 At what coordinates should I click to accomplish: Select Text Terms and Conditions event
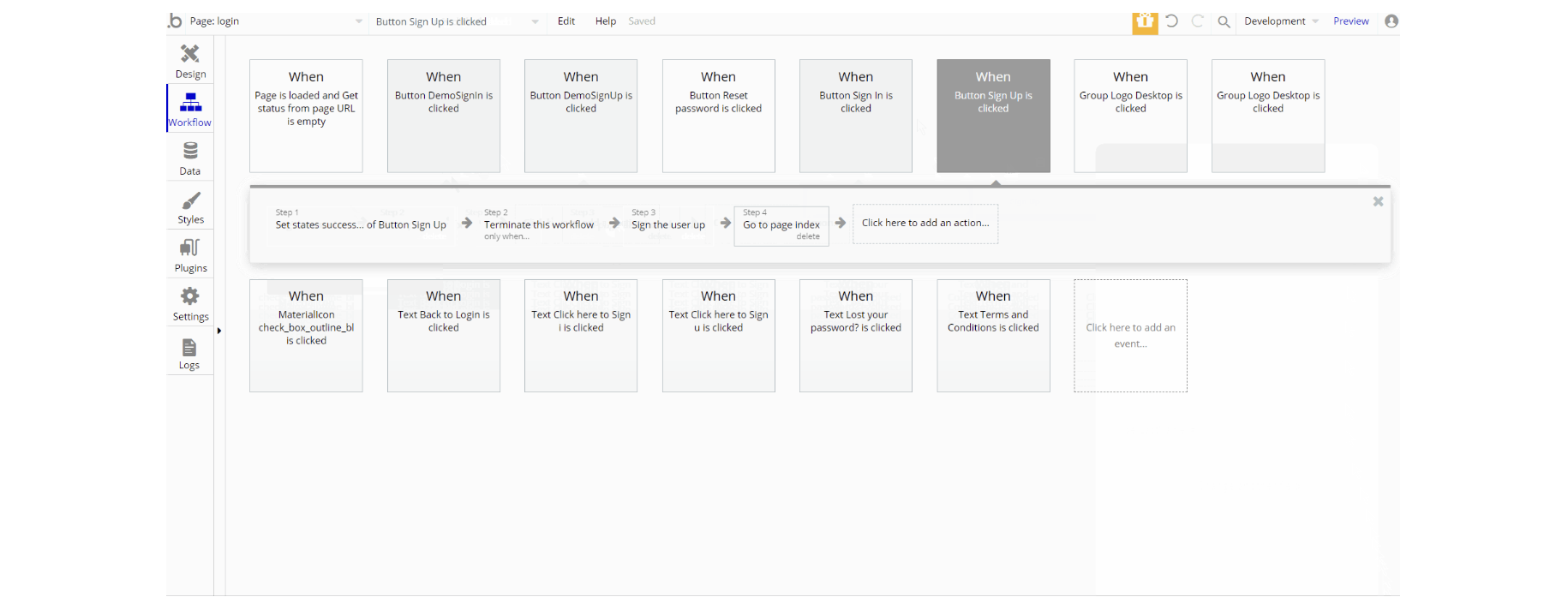coord(993,336)
